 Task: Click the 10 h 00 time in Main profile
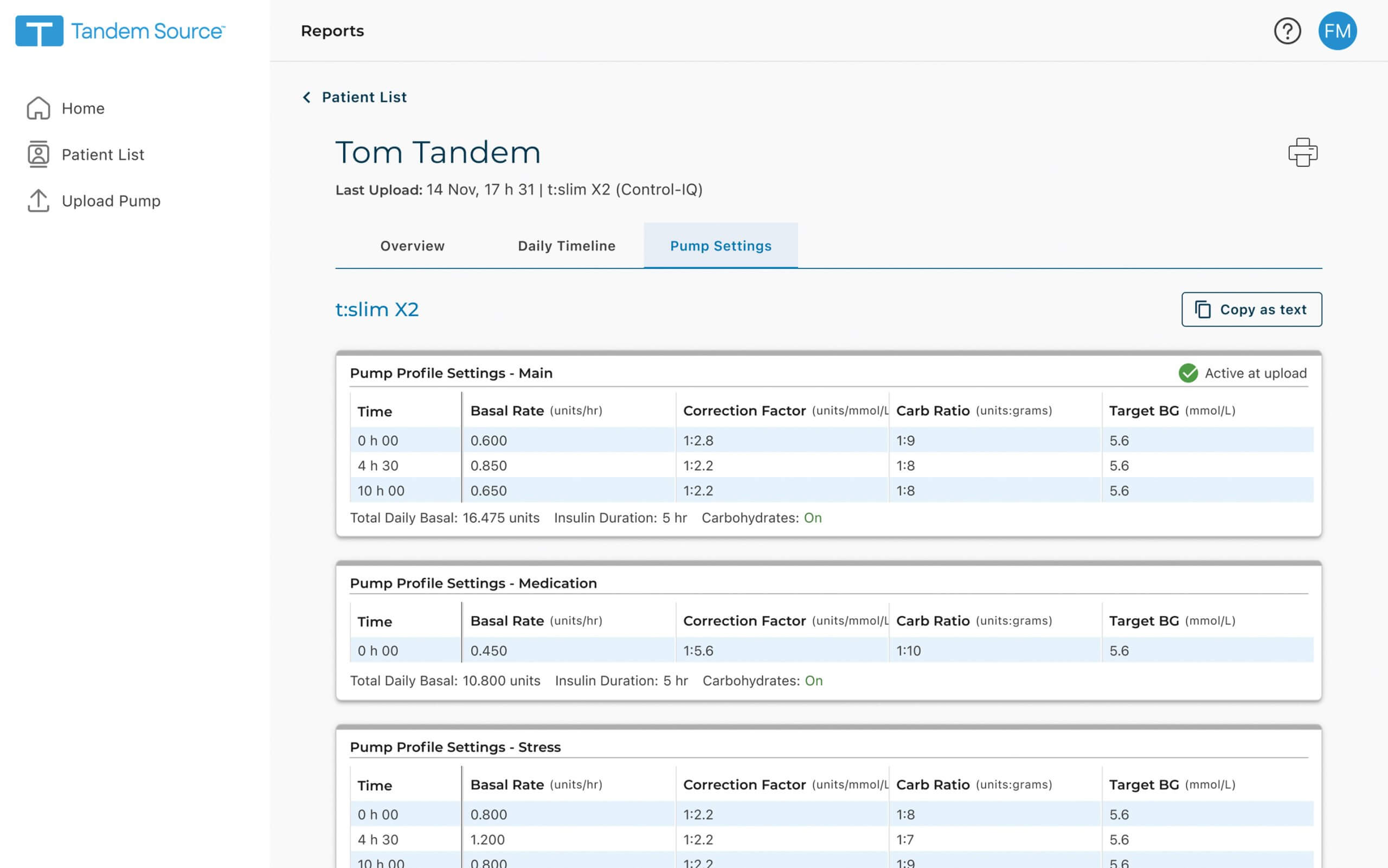(381, 491)
